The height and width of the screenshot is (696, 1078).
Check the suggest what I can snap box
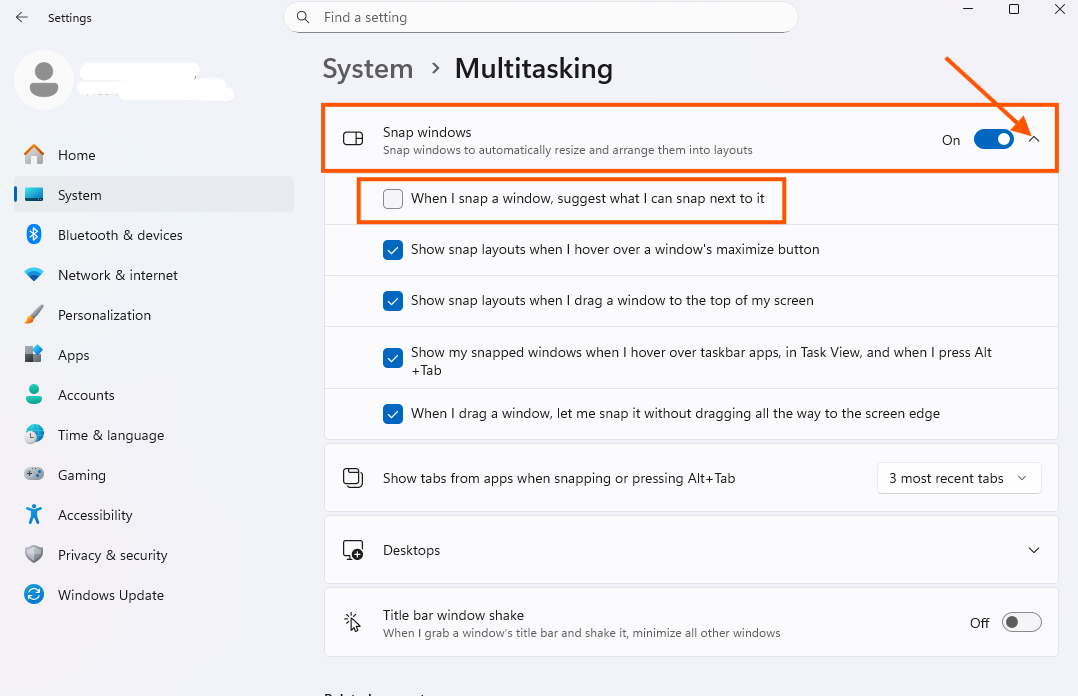(393, 199)
